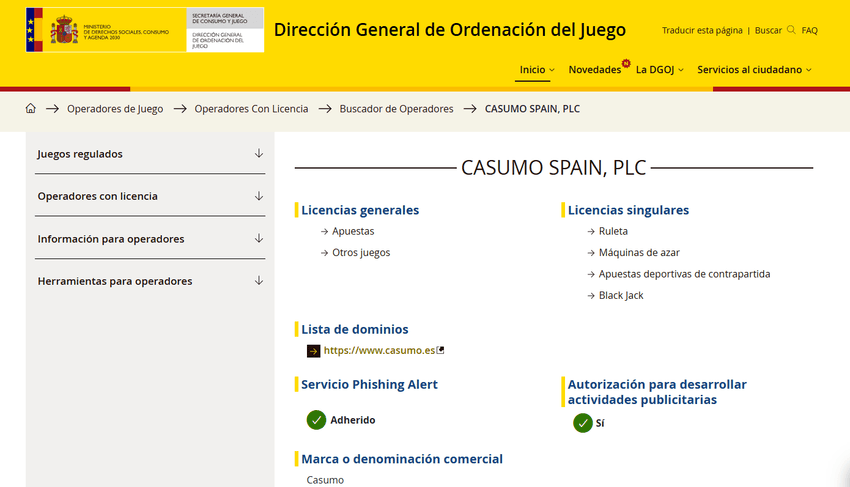Click Autorización para desarrollar actividades publicitarias heading
Viewport: 850px width, 487px height.
tap(657, 392)
